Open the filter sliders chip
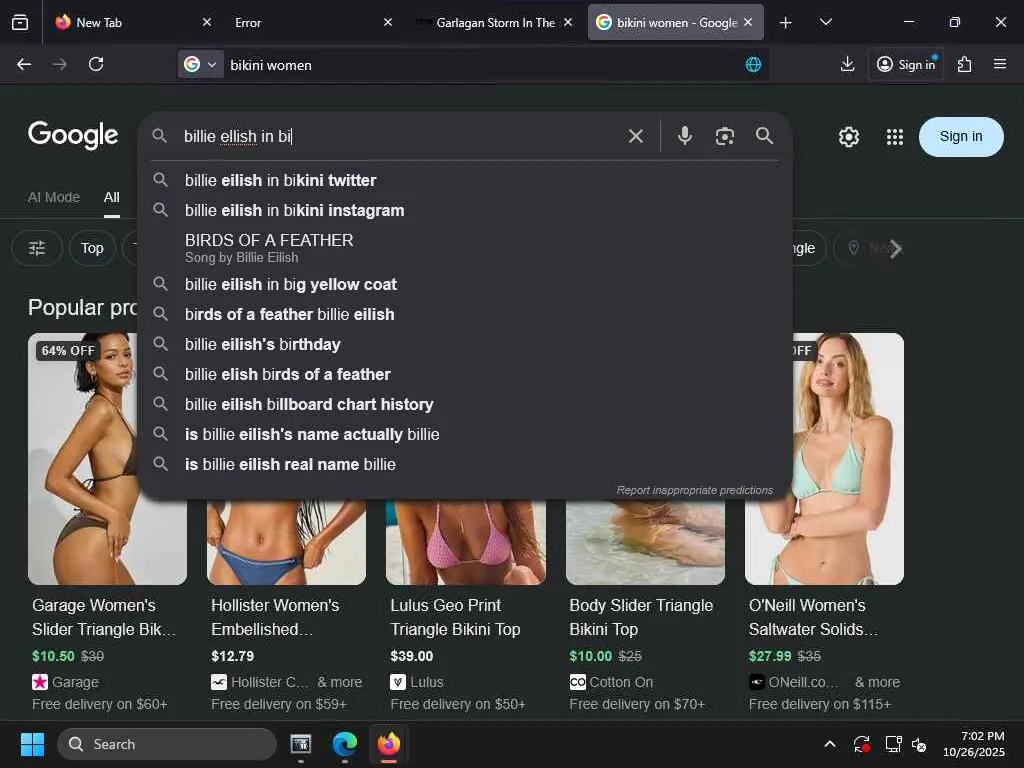Image resolution: width=1024 pixels, height=768 pixels. pyautogui.click(x=37, y=248)
